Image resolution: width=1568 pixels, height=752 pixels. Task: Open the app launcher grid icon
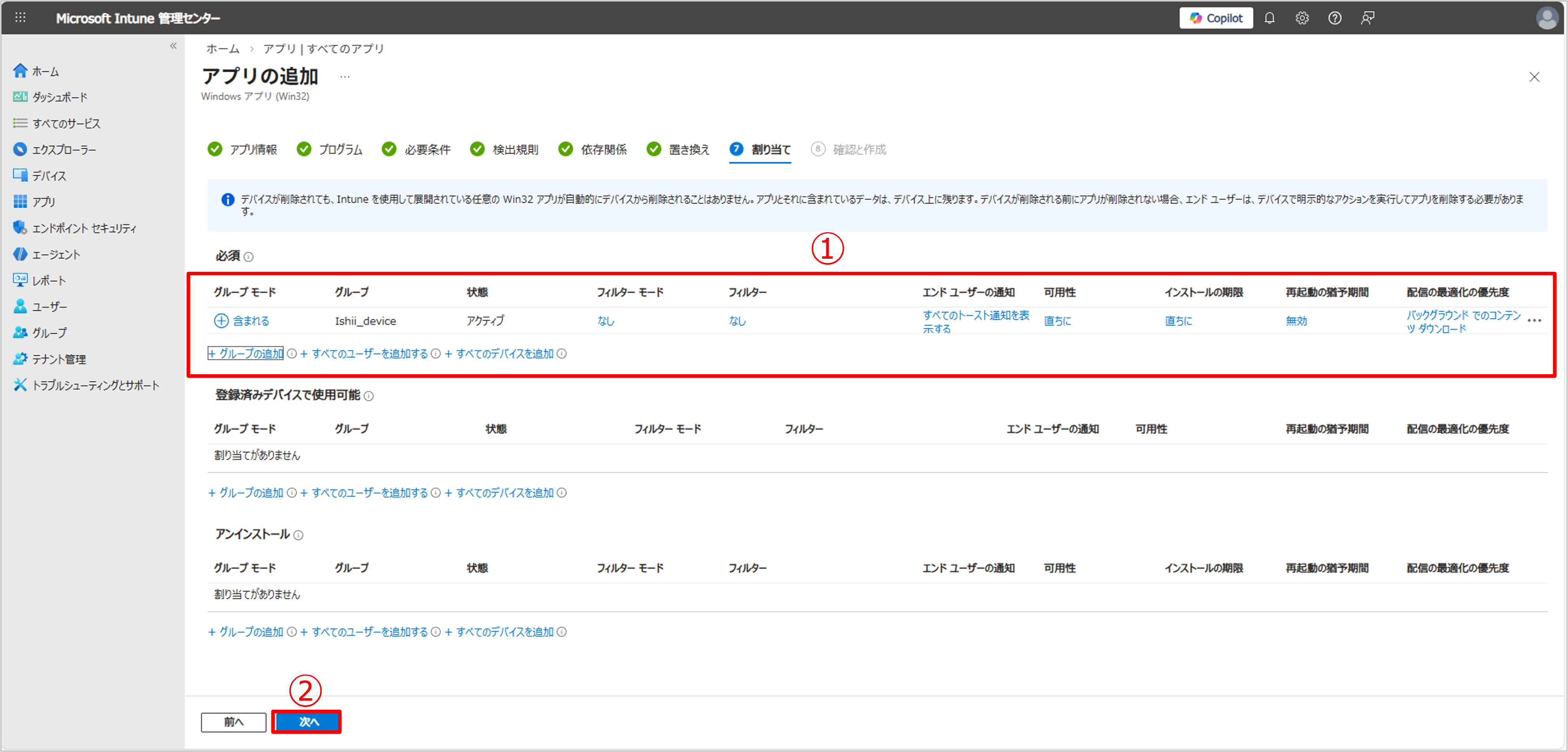point(20,18)
